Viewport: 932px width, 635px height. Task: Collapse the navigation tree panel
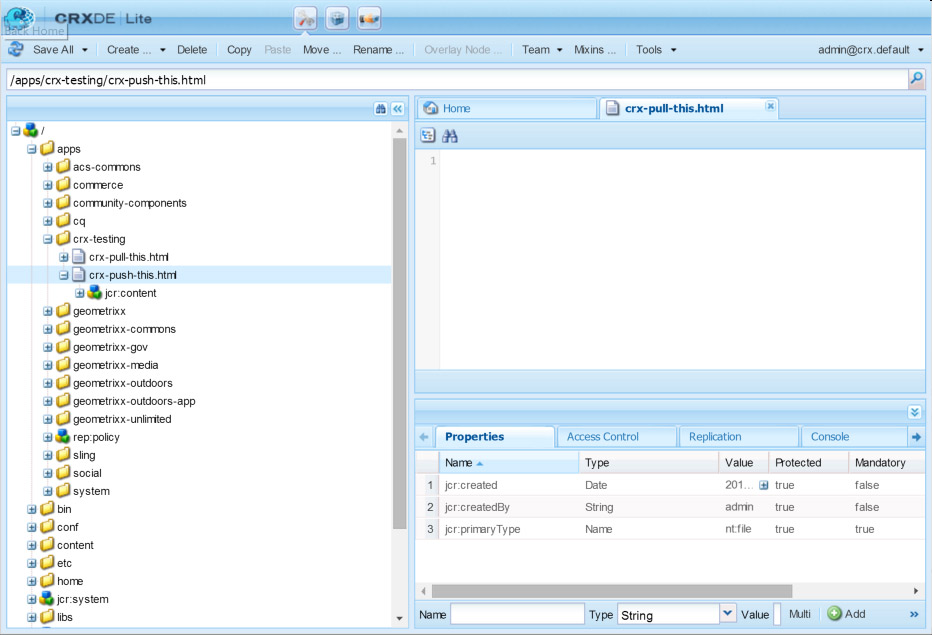pos(398,109)
